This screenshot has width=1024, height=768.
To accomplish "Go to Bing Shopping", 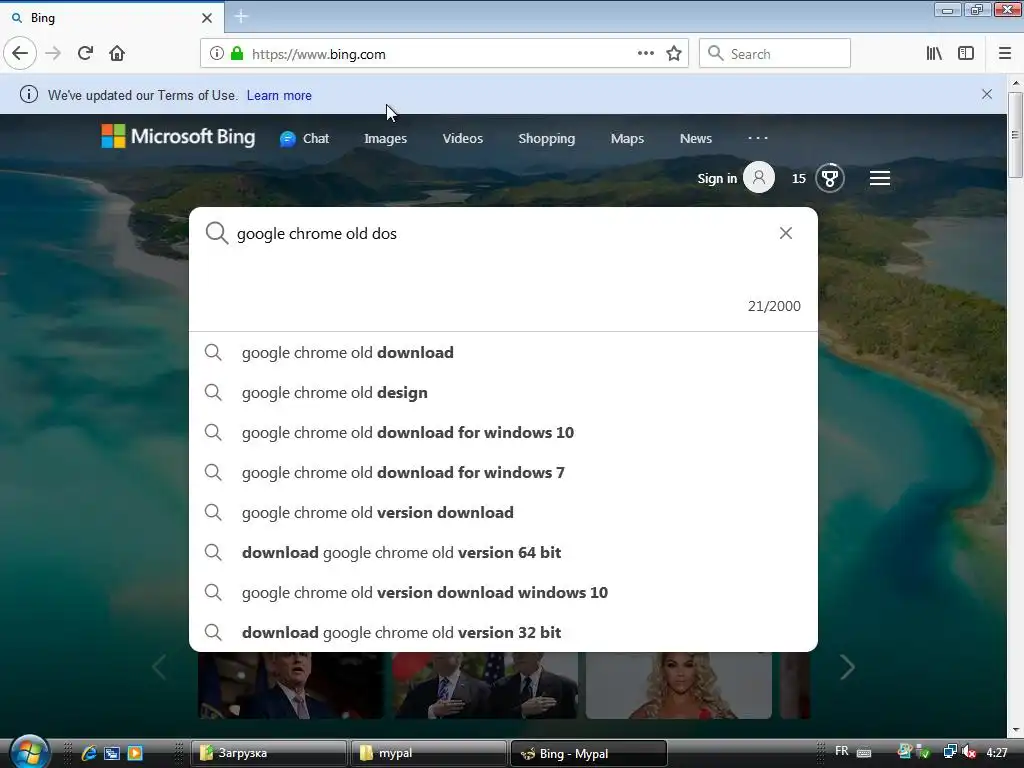I will click(547, 138).
